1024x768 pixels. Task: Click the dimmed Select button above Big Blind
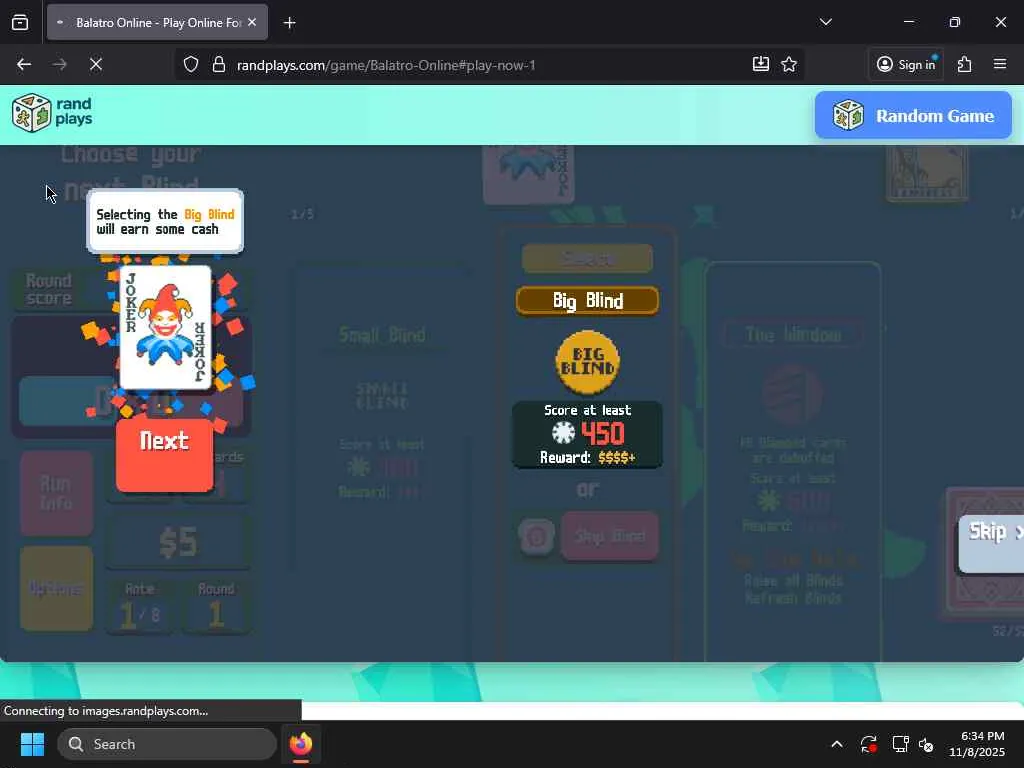(587, 259)
